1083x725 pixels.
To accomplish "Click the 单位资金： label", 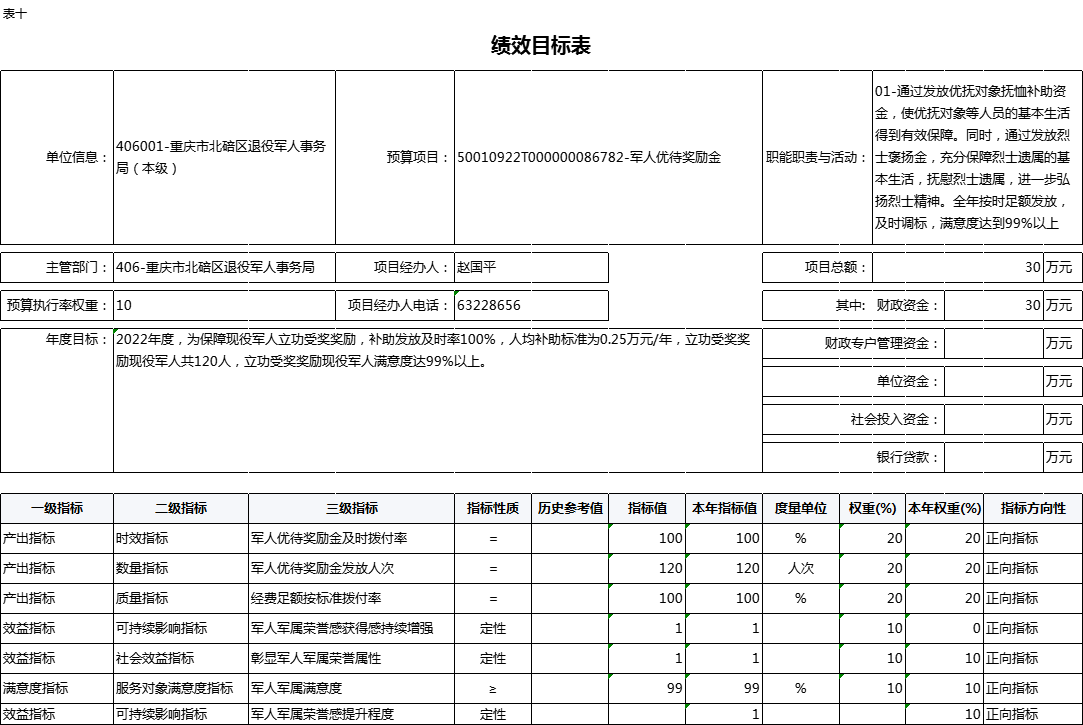I will tap(854, 381).
